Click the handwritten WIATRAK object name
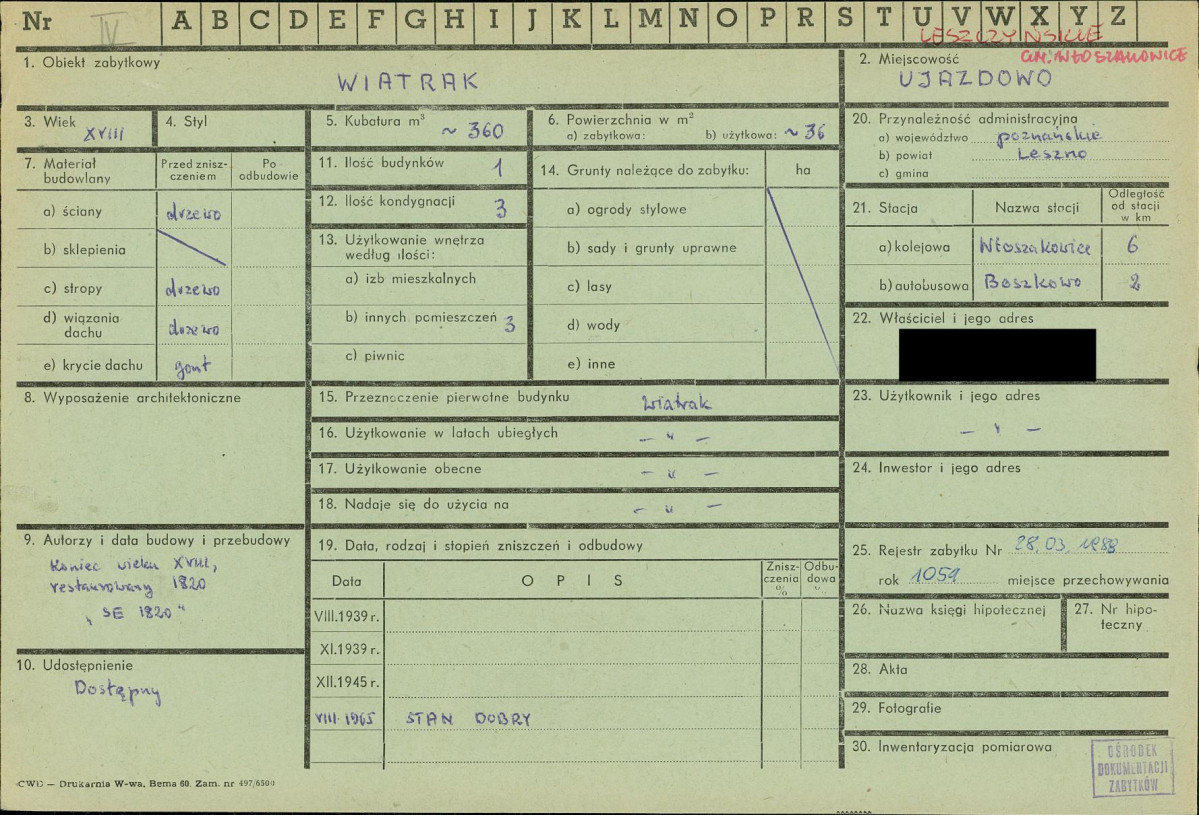The height and width of the screenshot is (815, 1199). [408, 82]
